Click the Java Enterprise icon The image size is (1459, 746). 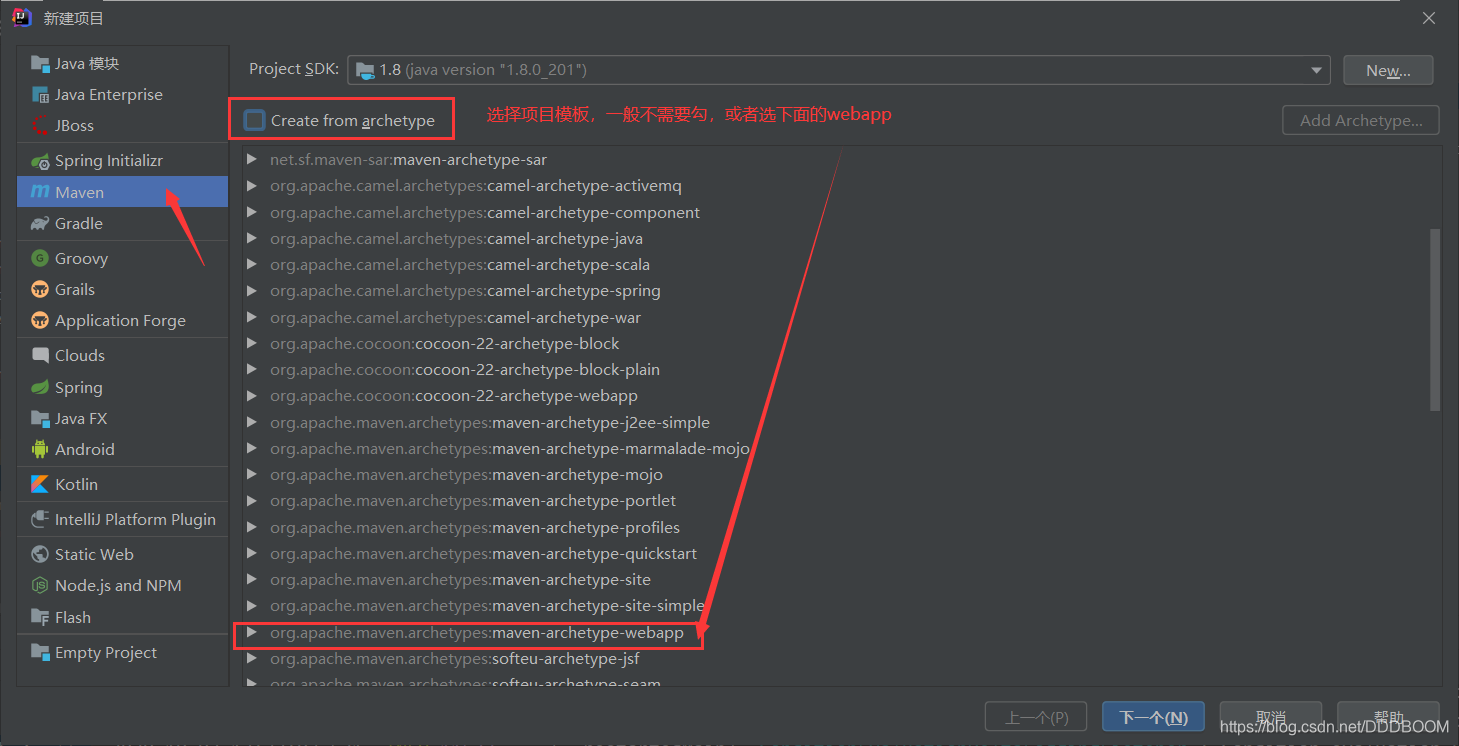(40, 95)
